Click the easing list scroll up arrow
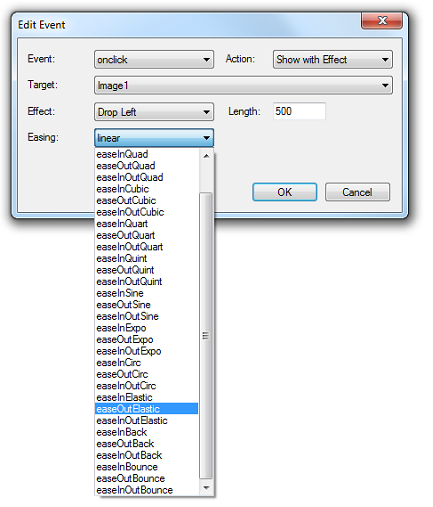The height and width of the screenshot is (507, 433). point(206,156)
